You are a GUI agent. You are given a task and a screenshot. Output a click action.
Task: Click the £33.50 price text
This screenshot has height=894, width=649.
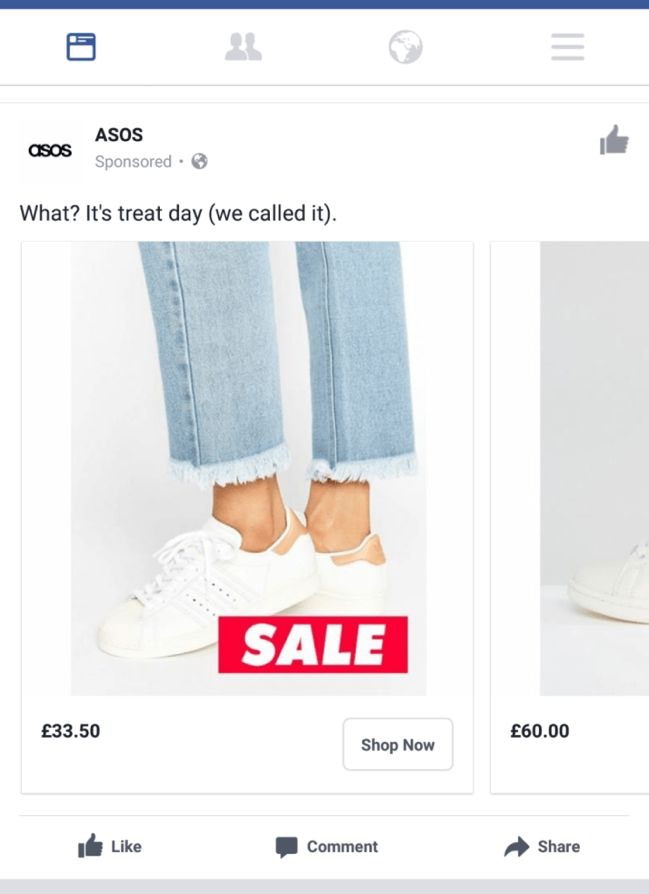(70, 731)
